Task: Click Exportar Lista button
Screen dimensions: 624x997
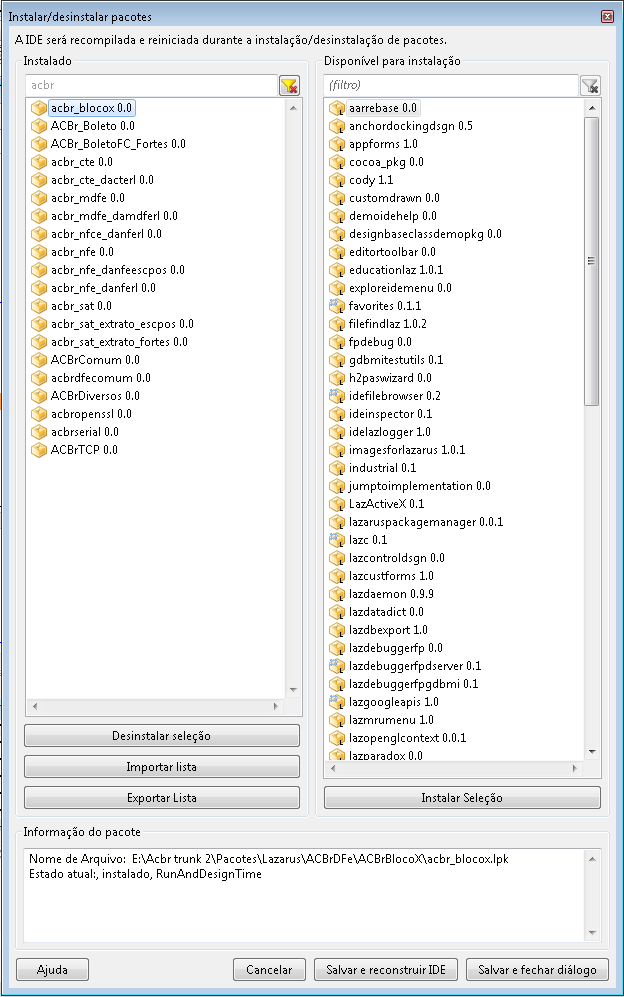Action: coord(162,798)
